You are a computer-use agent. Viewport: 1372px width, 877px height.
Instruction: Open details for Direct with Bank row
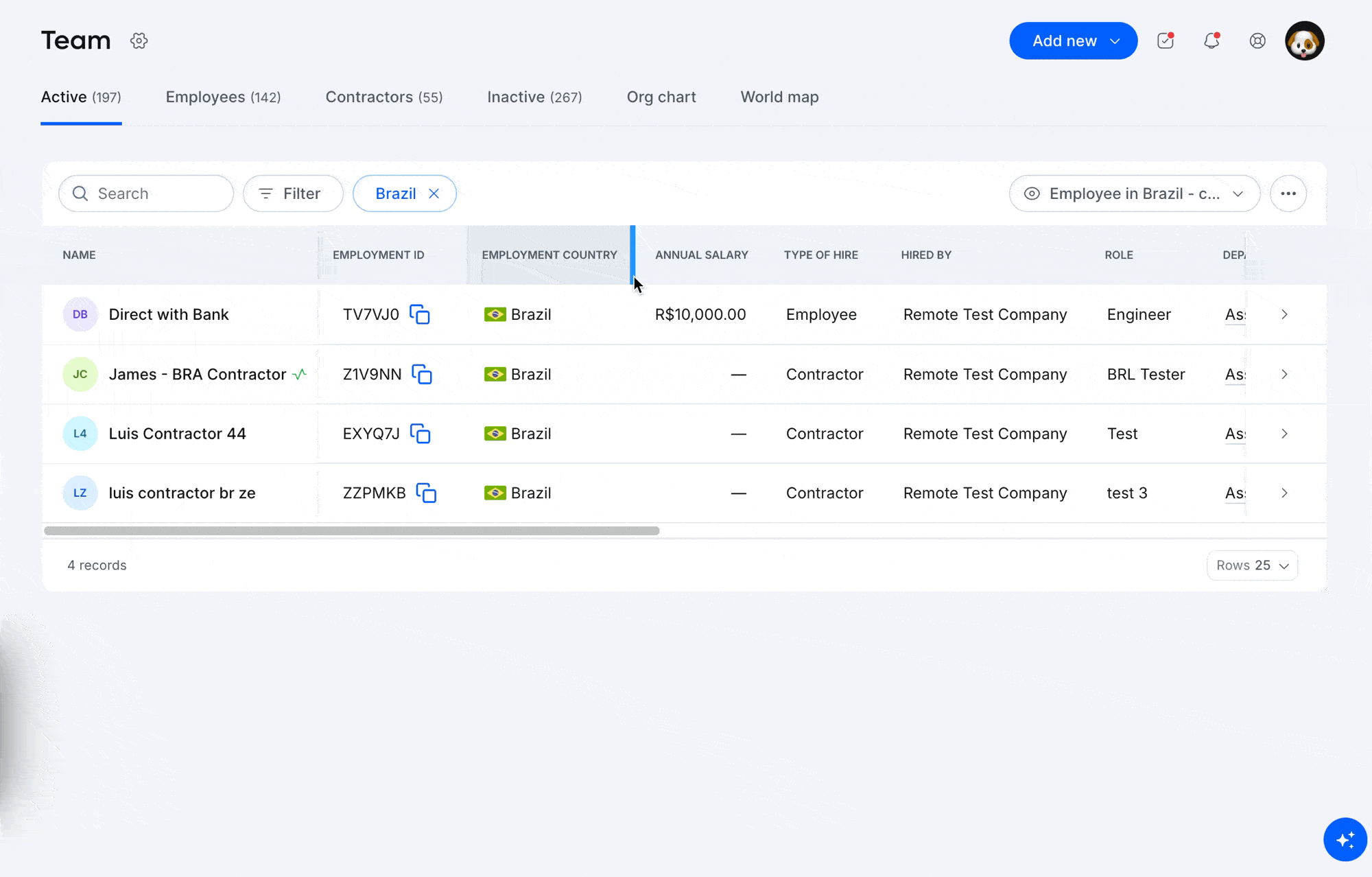pyautogui.click(x=1284, y=314)
